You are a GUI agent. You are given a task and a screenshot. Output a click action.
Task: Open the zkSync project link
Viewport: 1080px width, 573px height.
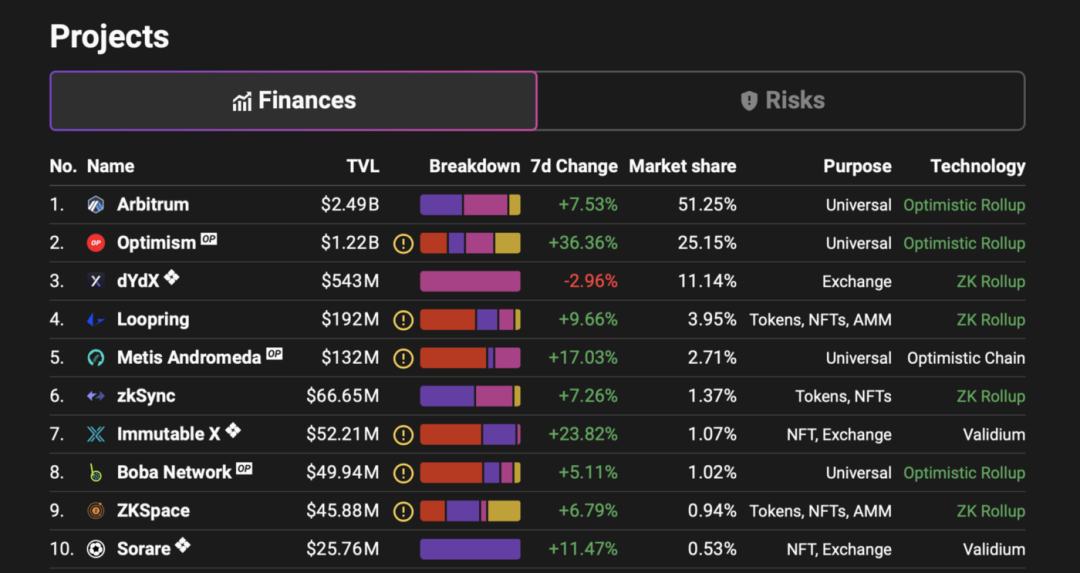point(146,396)
